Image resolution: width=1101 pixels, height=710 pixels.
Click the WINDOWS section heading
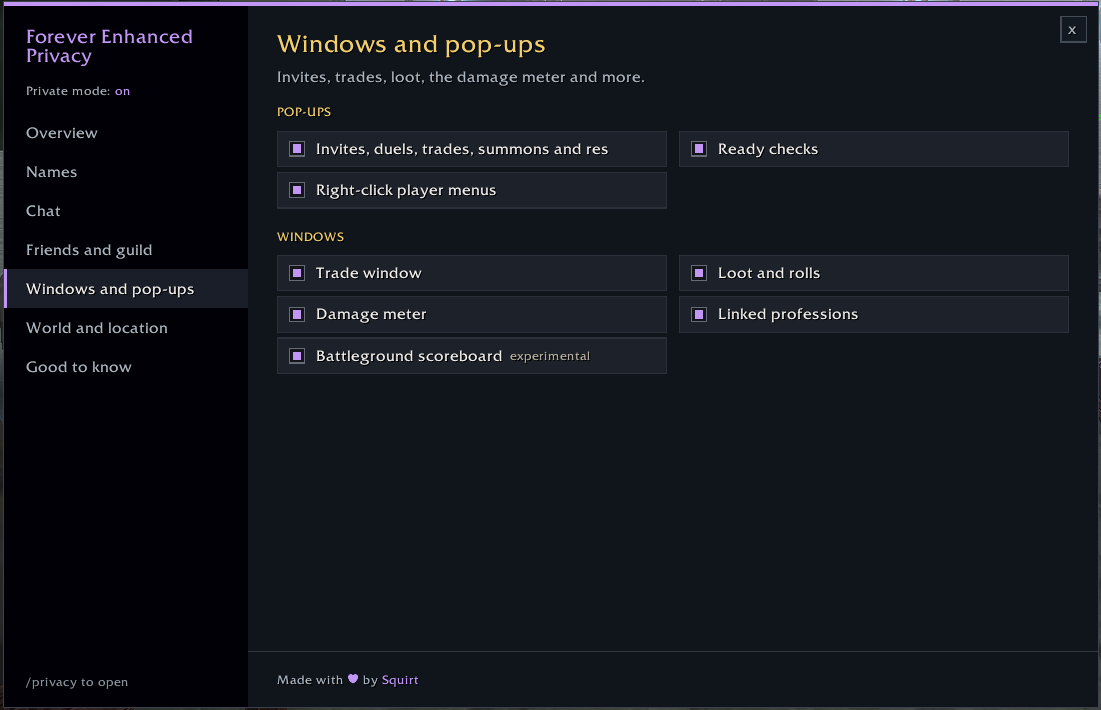[x=310, y=237]
